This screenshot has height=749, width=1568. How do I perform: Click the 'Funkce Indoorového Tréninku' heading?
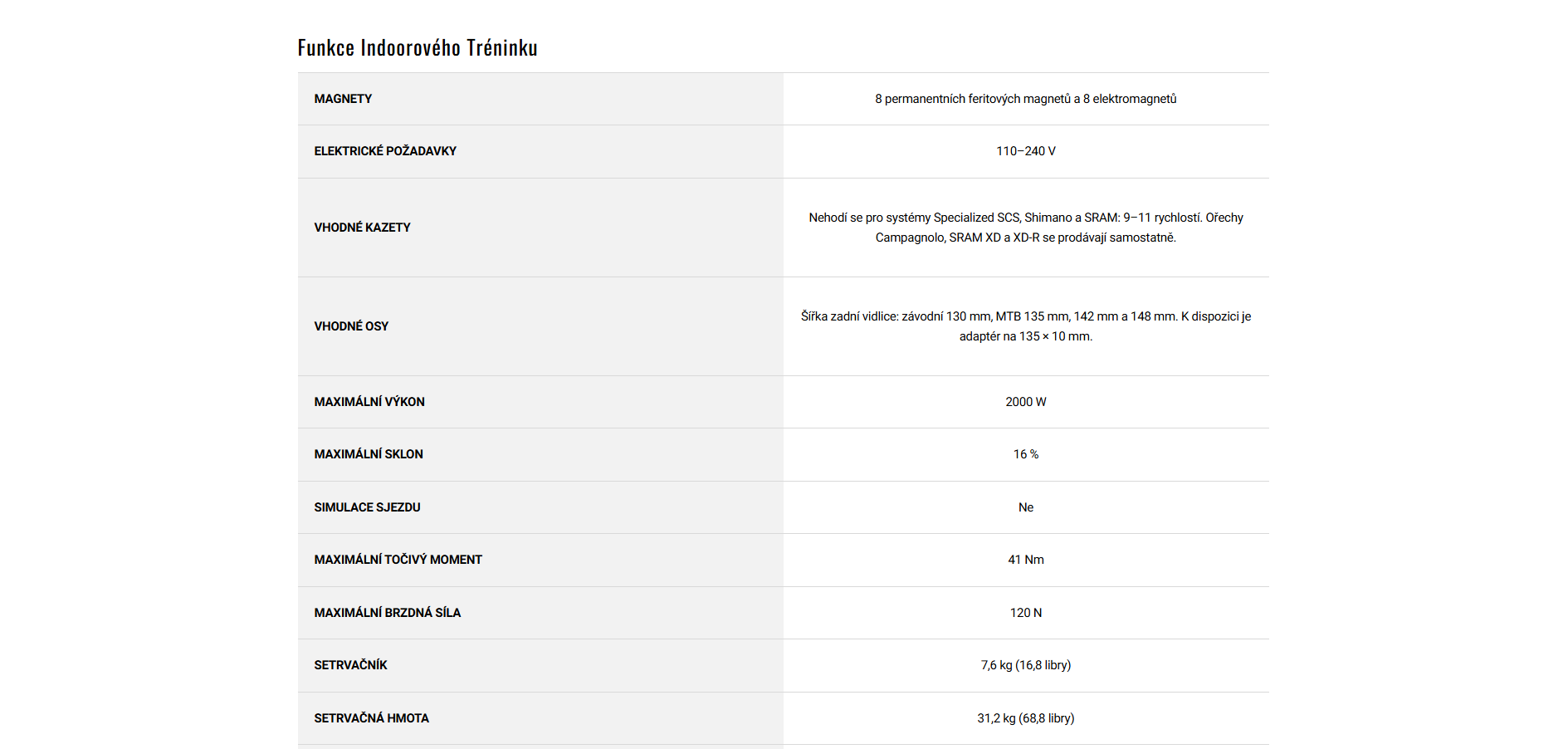click(x=418, y=48)
